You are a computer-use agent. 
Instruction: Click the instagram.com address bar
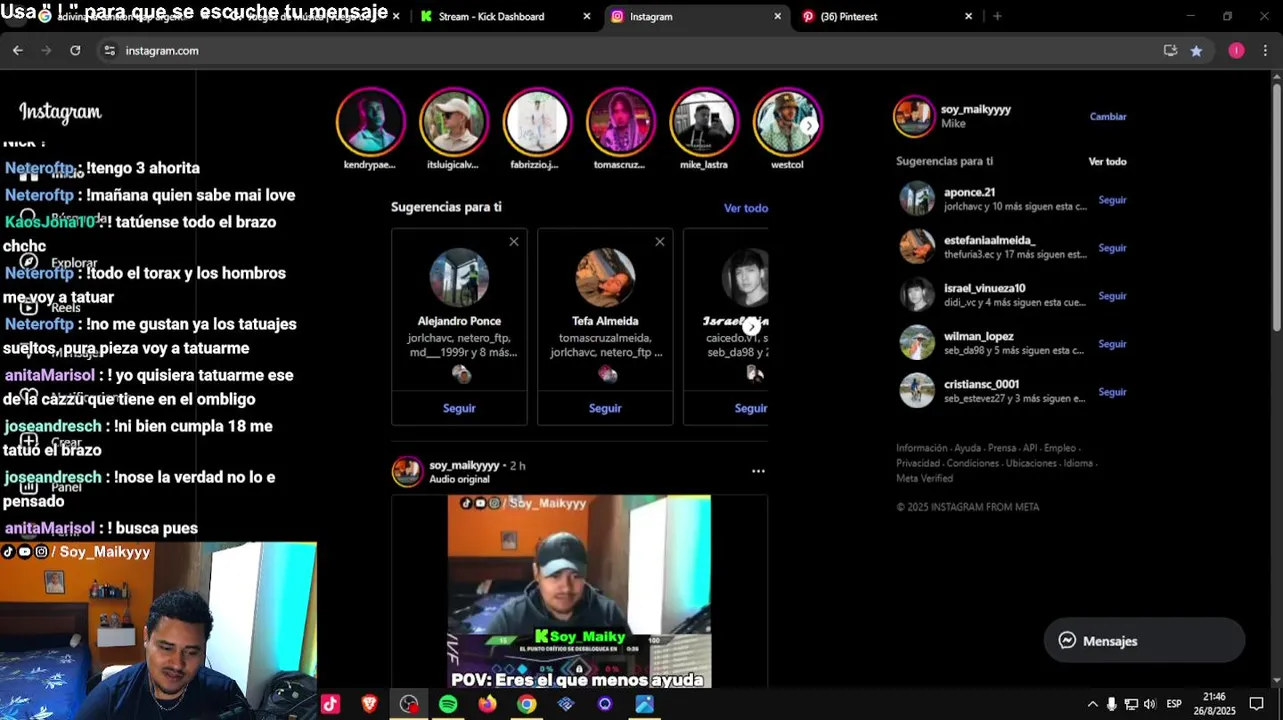(x=630, y=50)
